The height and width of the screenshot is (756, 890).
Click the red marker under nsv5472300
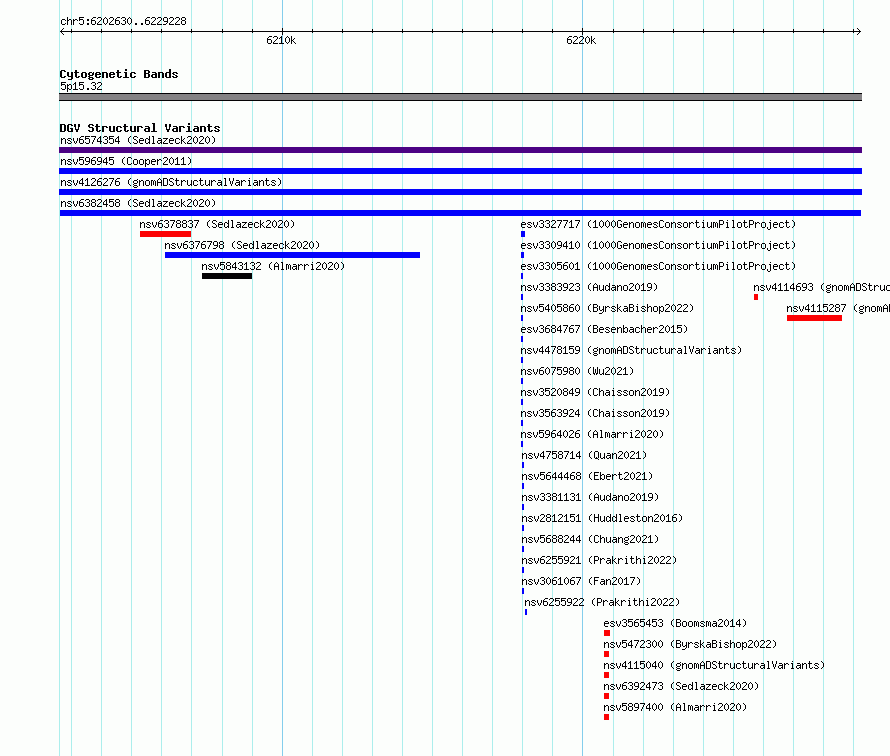607,654
